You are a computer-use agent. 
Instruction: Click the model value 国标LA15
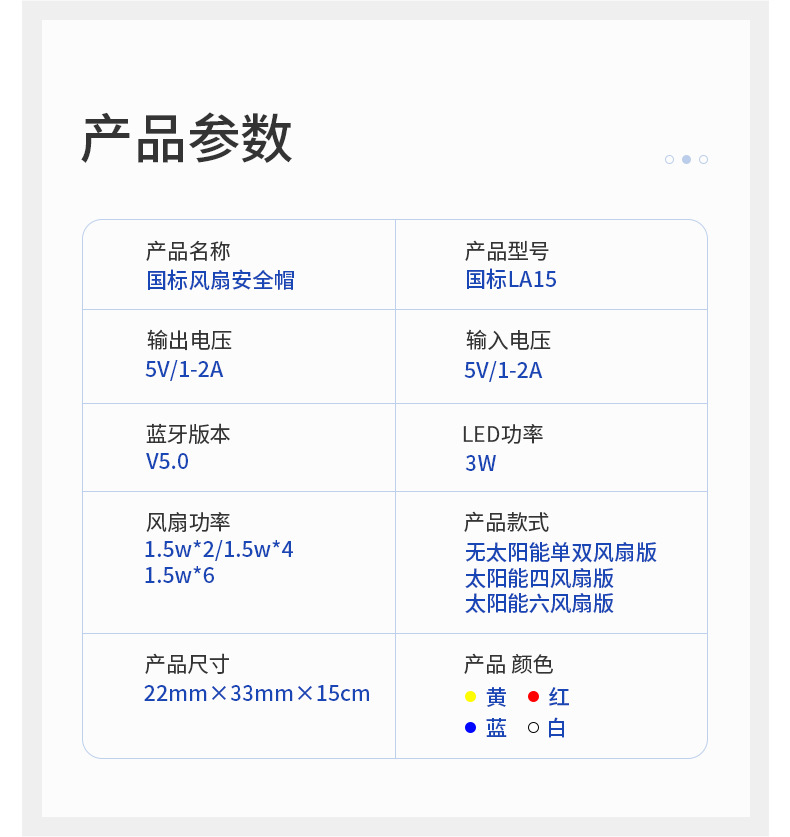511,280
